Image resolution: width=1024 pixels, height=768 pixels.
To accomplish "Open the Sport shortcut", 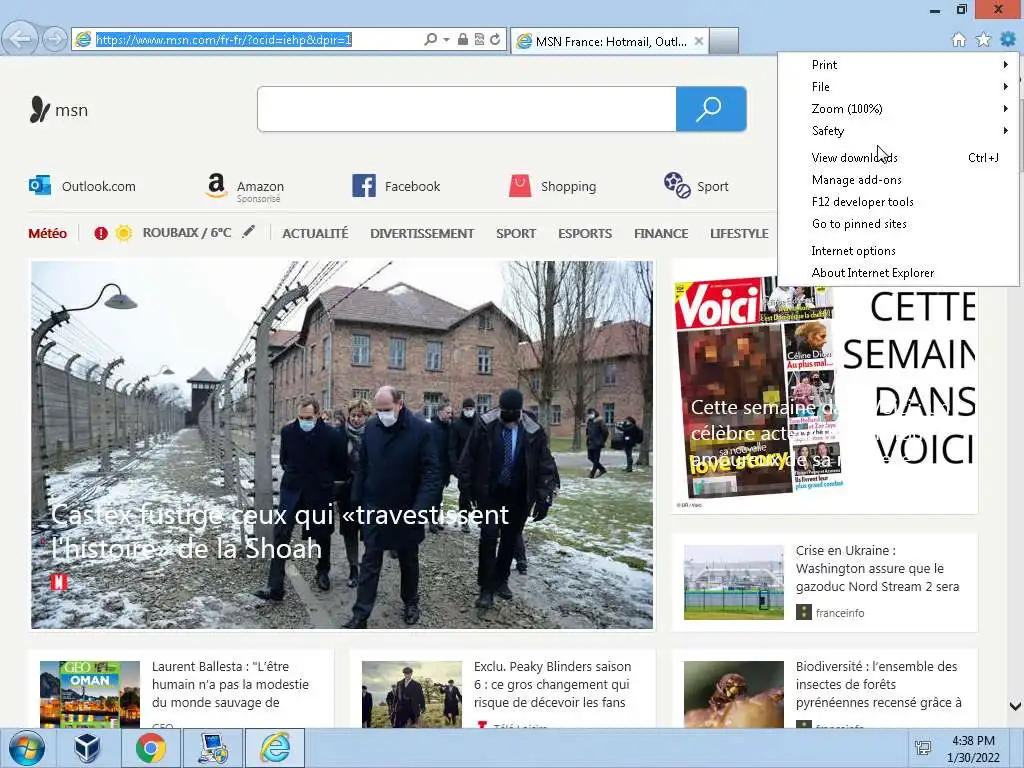I will tap(696, 186).
